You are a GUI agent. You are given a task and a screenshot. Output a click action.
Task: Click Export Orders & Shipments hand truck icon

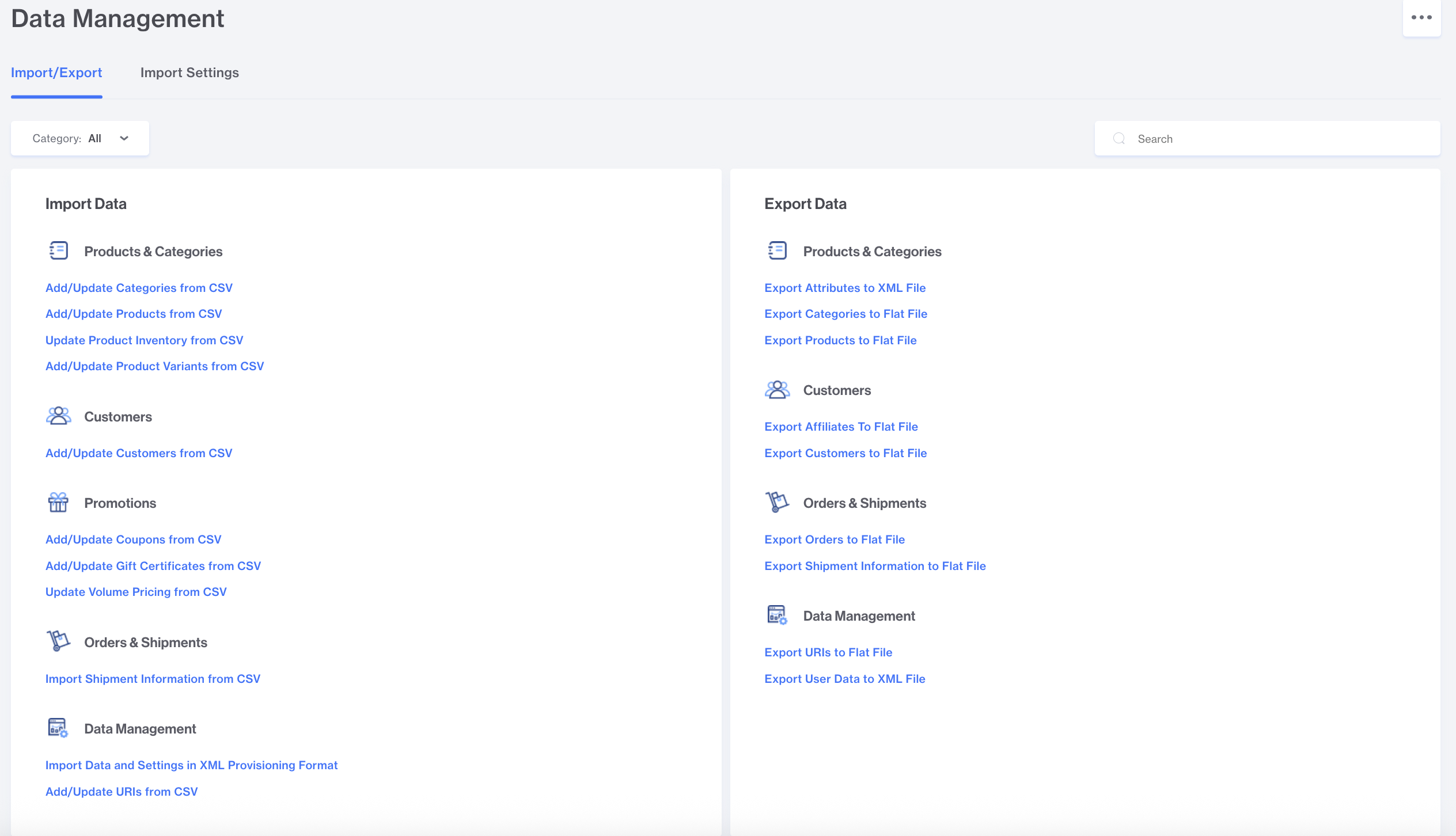click(x=777, y=503)
